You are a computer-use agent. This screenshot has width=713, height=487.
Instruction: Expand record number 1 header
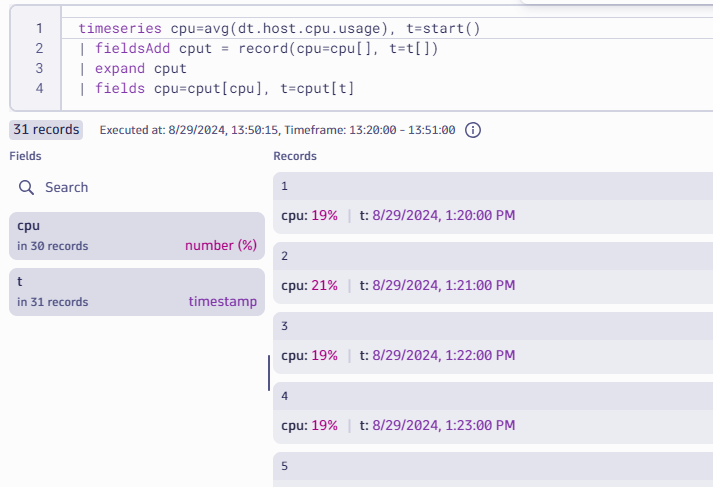[x=492, y=186]
